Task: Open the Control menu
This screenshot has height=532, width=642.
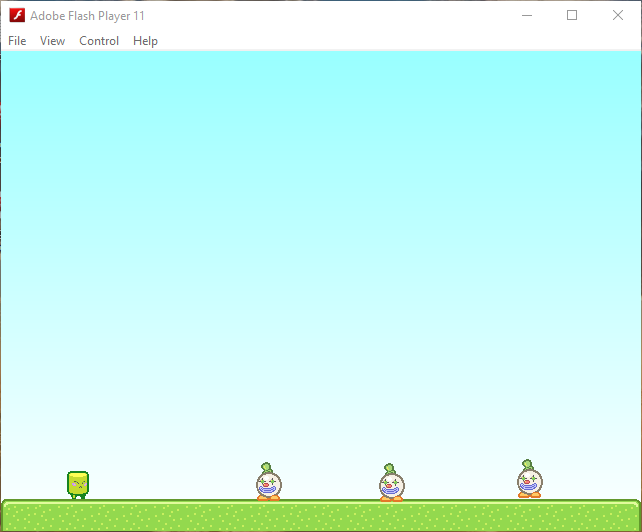Action: (x=99, y=41)
